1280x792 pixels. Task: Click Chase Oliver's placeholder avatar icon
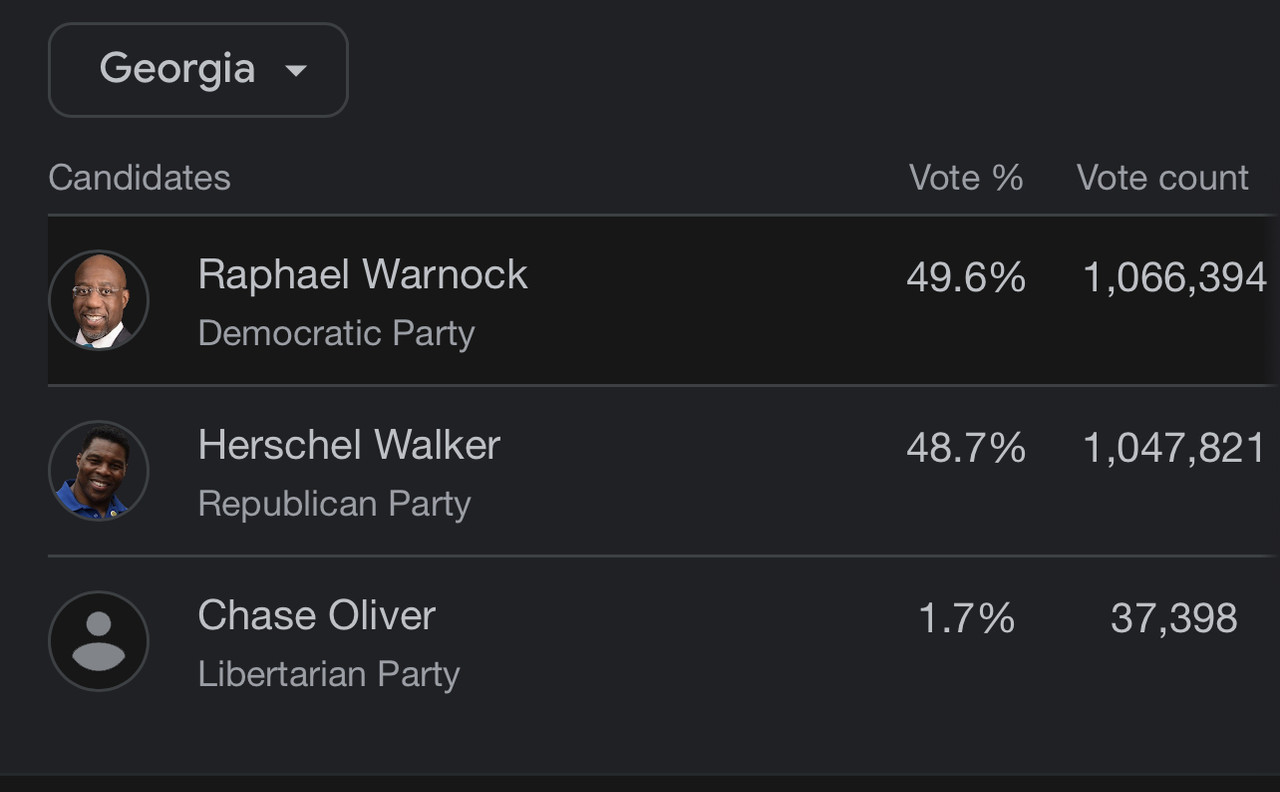click(x=99, y=641)
